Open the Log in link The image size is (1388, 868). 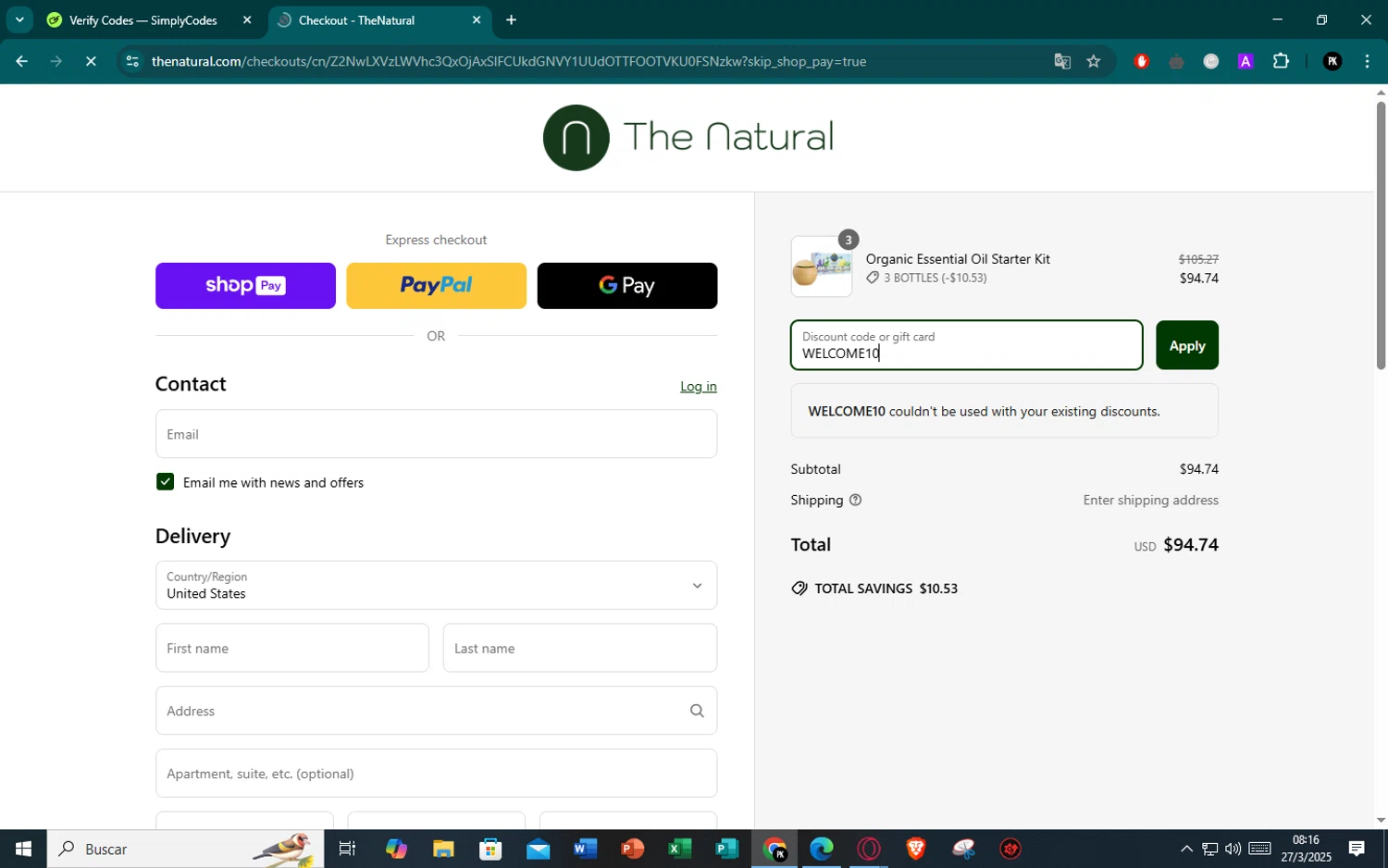point(699,387)
